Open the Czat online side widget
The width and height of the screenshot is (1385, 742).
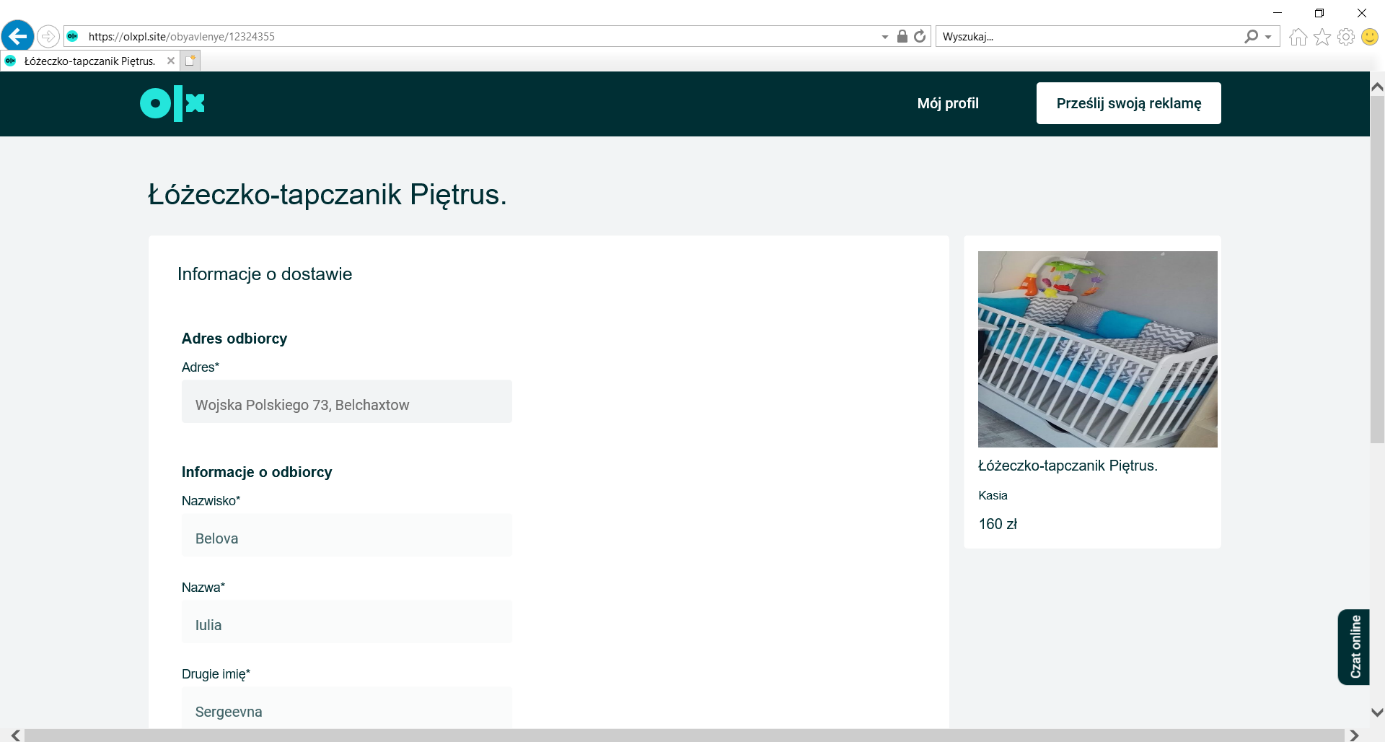pos(1355,647)
